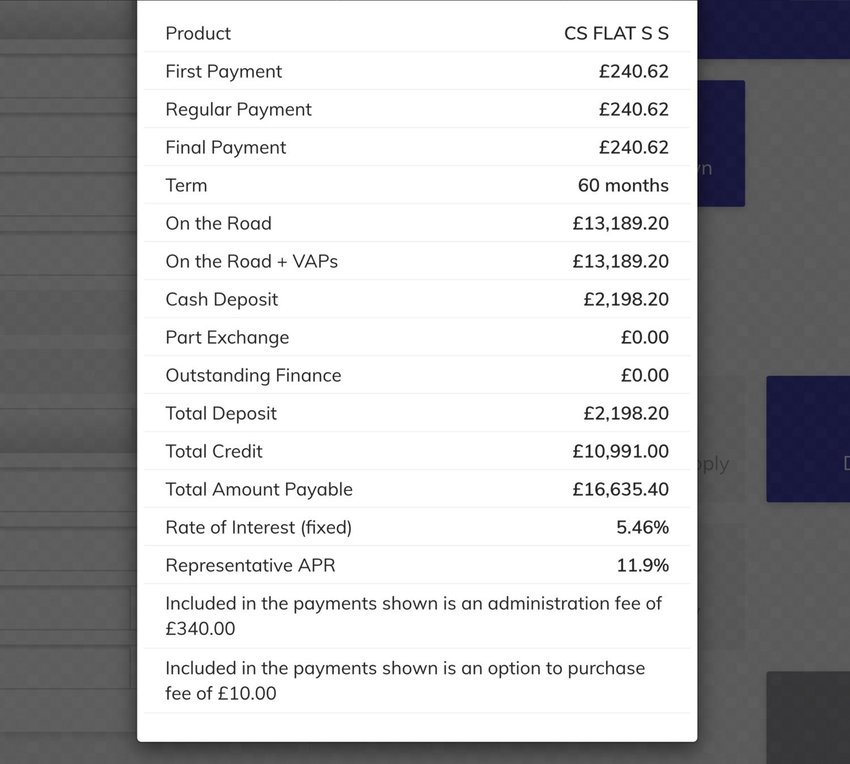
Task: Select the Part Exchange label
Action: pos(227,337)
